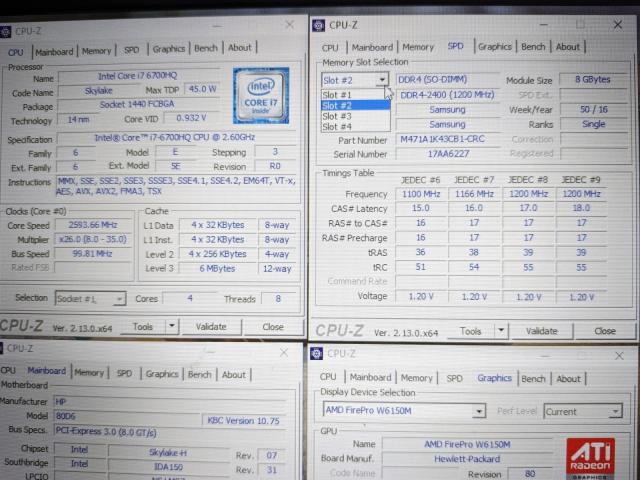
Task: Click the chipset name Skylake-H field
Action: (168, 452)
